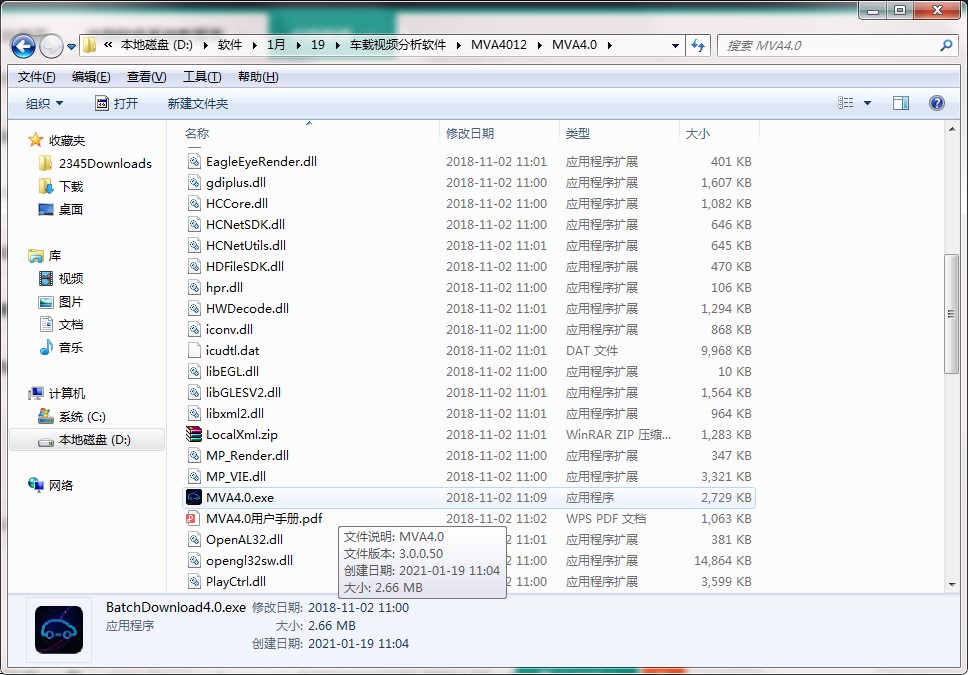Viewport: 968px width, 675px height.
Task: Open the 视频 library
Action: point(70,278)
